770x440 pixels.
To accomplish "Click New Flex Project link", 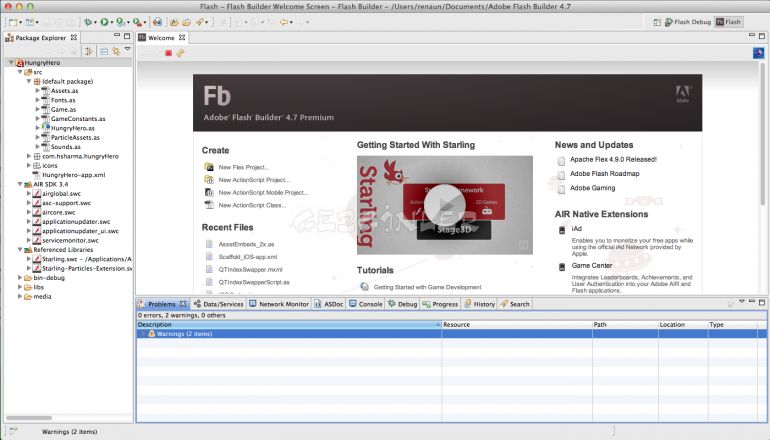I will pos(244,167).
